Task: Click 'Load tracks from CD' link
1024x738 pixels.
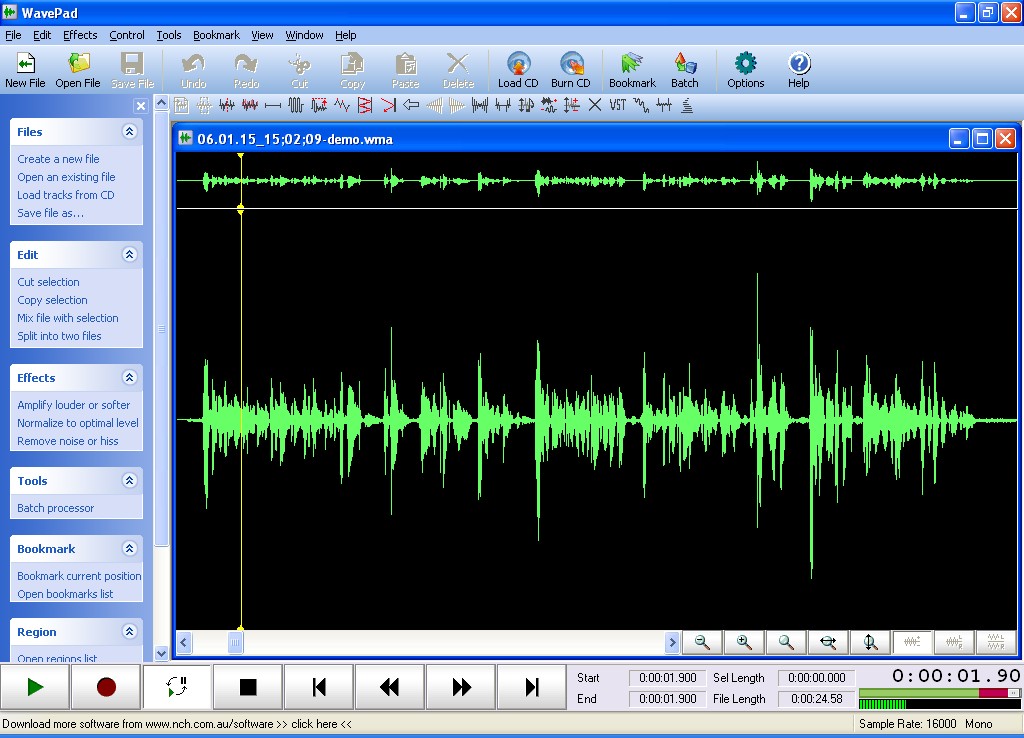Action: click(x=66, y=195)
